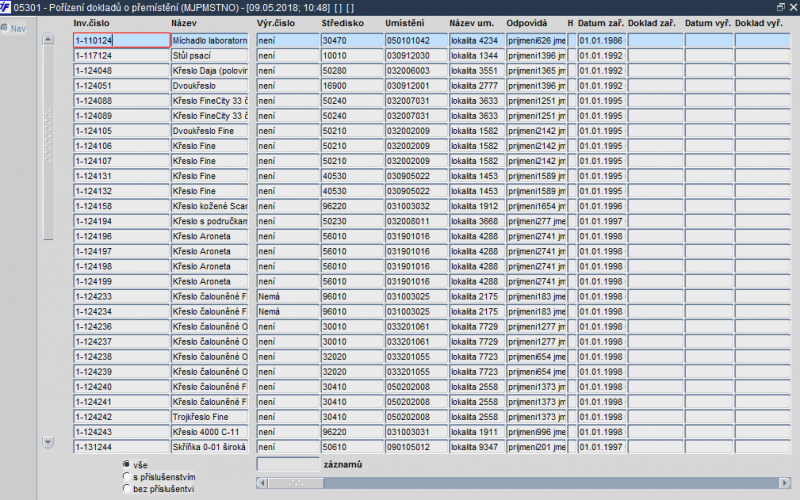Click the 'Odpovídá' column header
Viewport: 800px width, 500px height.
coord(527,23)
